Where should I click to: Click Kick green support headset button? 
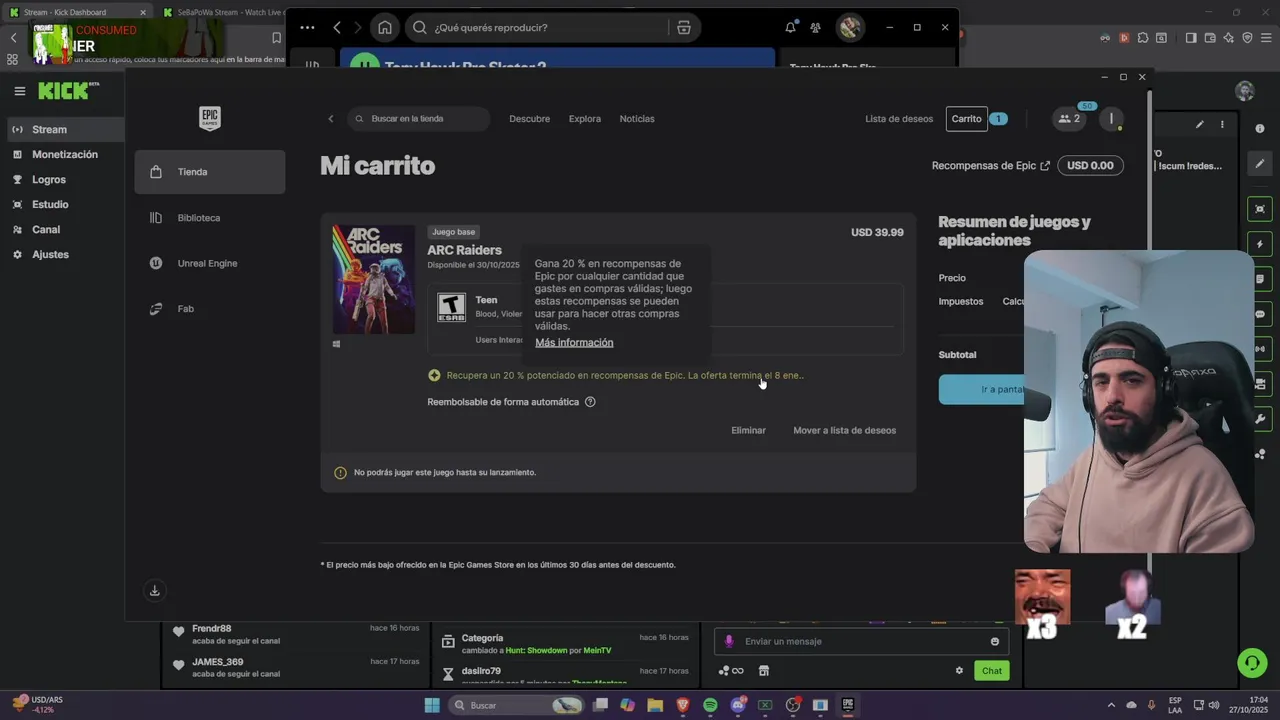tap(1251, 662)
